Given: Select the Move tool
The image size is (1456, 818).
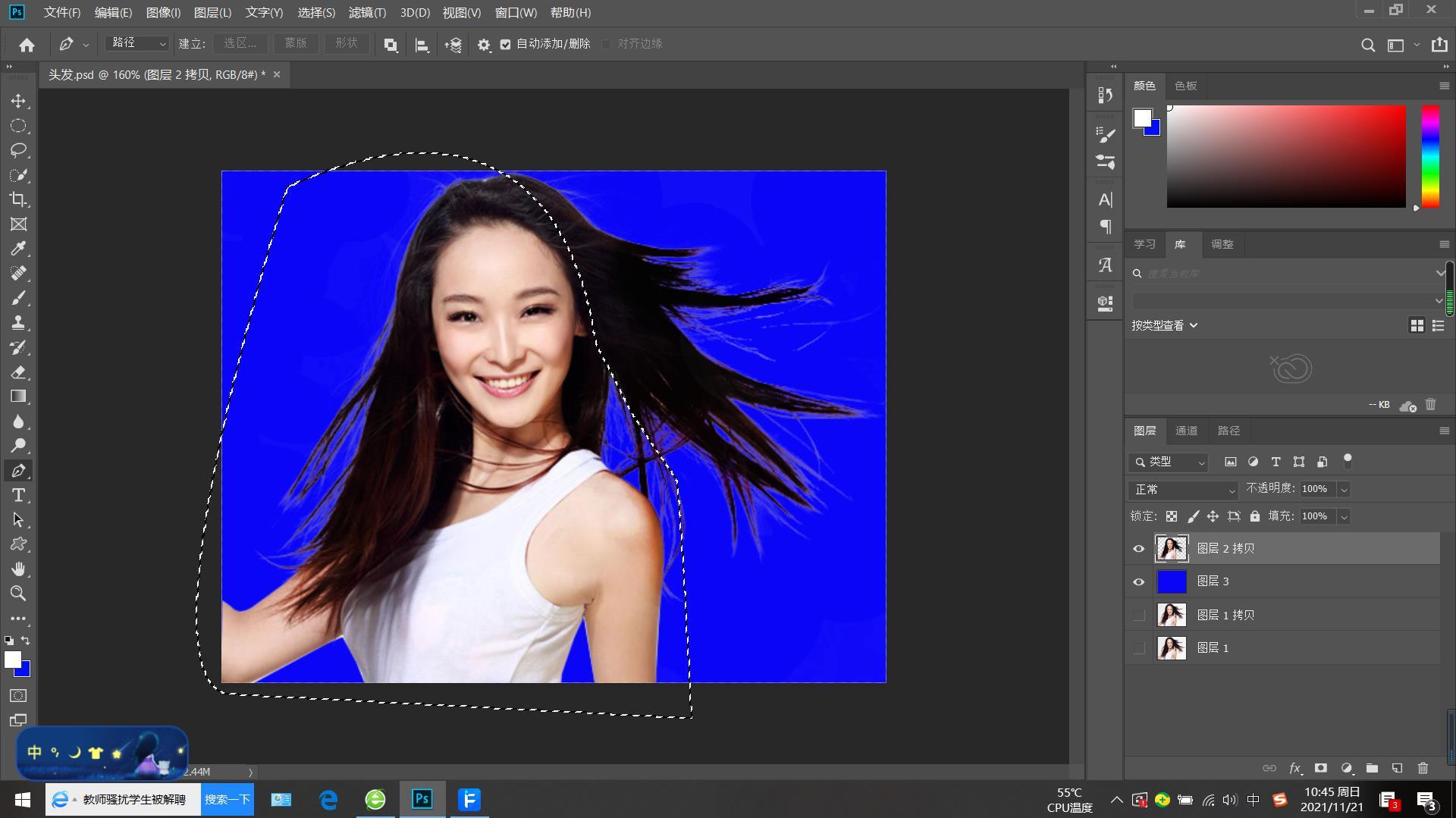Looking at the screenshot, I should coord(18,101).
